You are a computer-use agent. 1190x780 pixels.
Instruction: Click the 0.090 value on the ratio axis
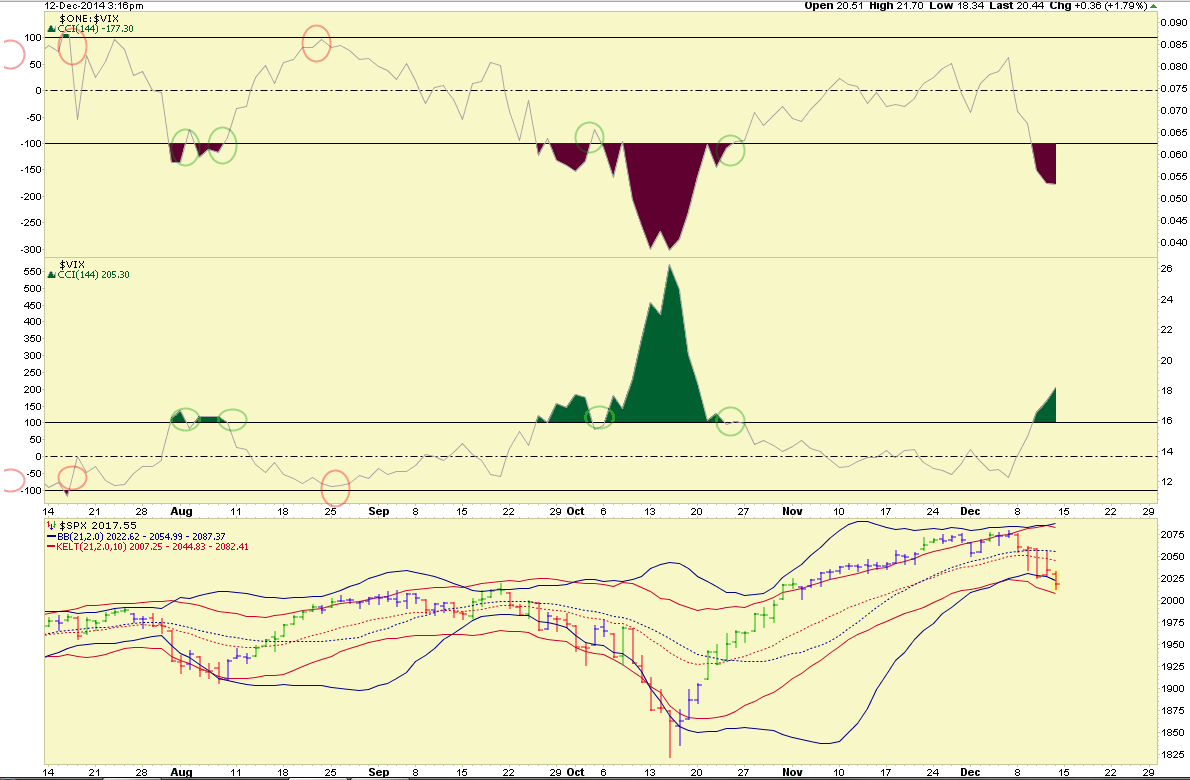1173,23
